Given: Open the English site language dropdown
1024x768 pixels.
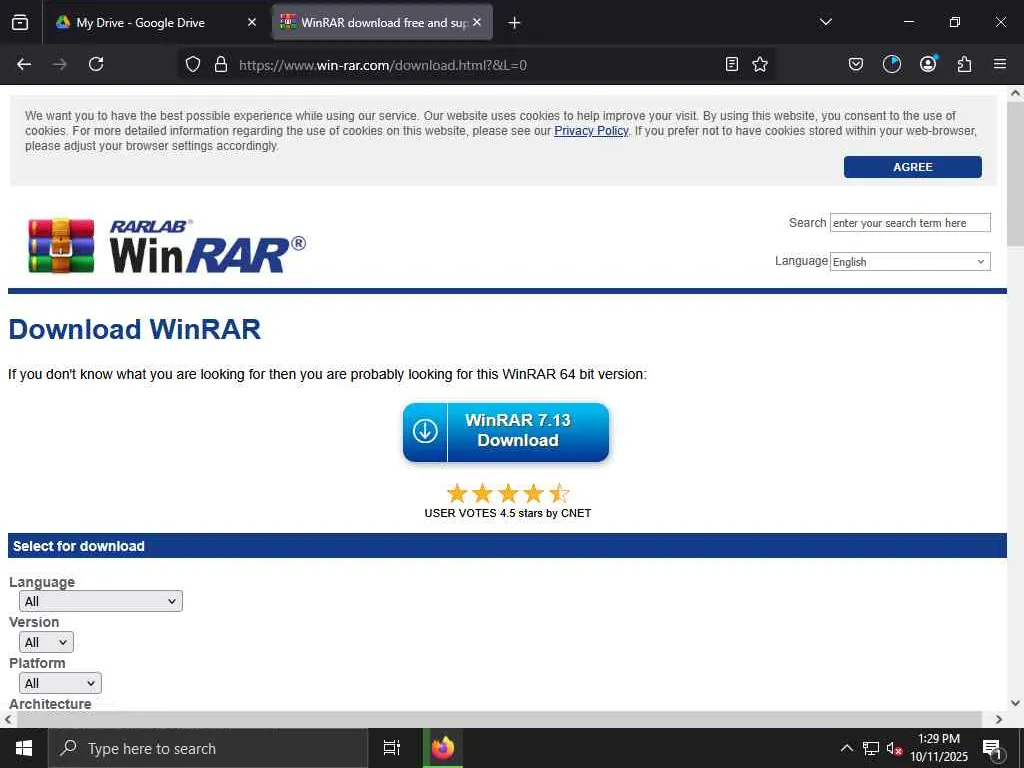Looking at the screenshot, I should (910, 262).
